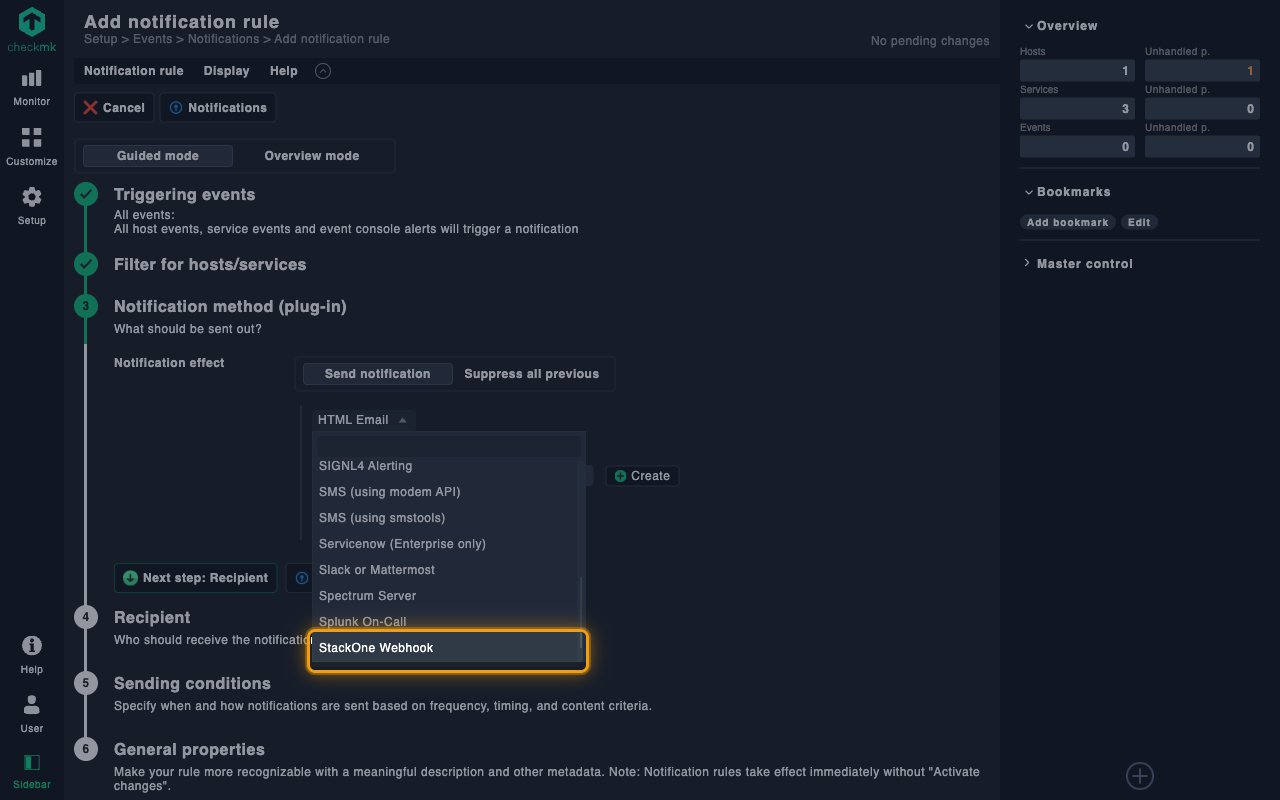Viewport: 1280px width, 800px height.
Task: Choose StackOne Webhook from the list
Action: click(447, 648)
